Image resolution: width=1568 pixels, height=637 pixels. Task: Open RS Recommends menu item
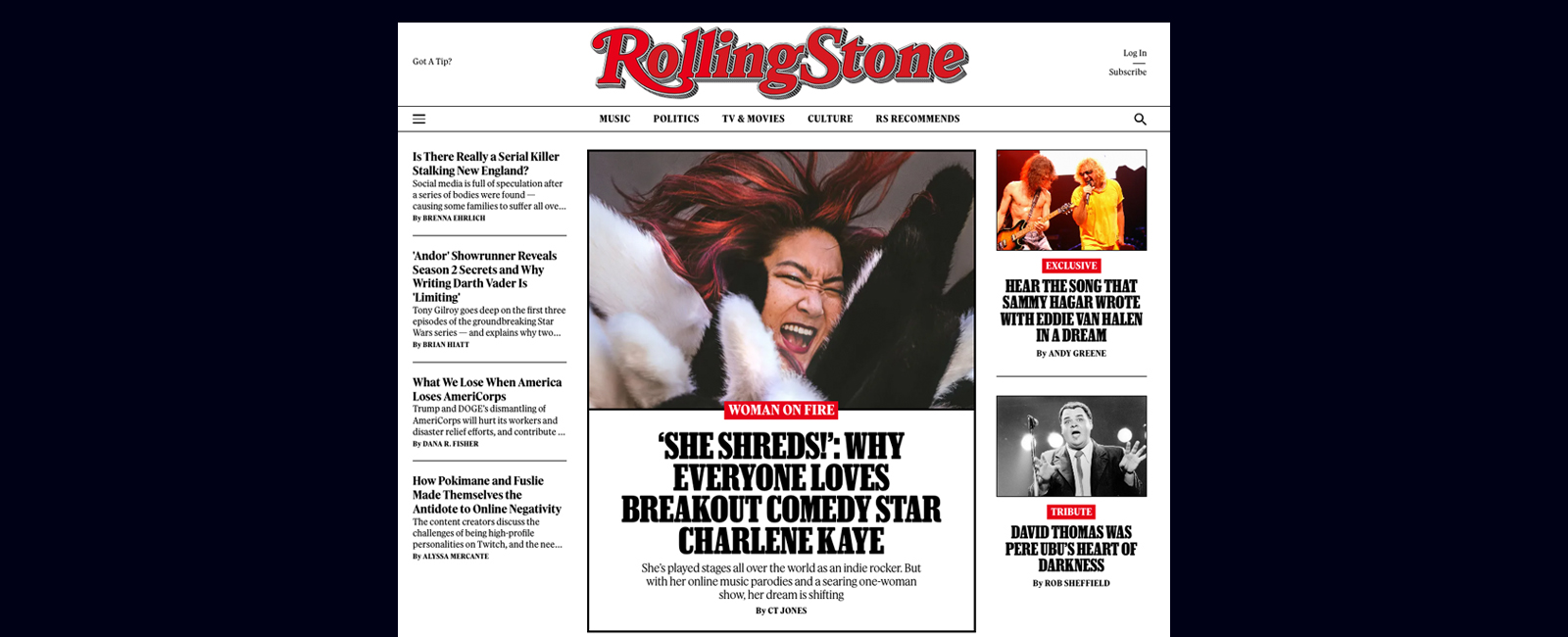click(917, 119)
